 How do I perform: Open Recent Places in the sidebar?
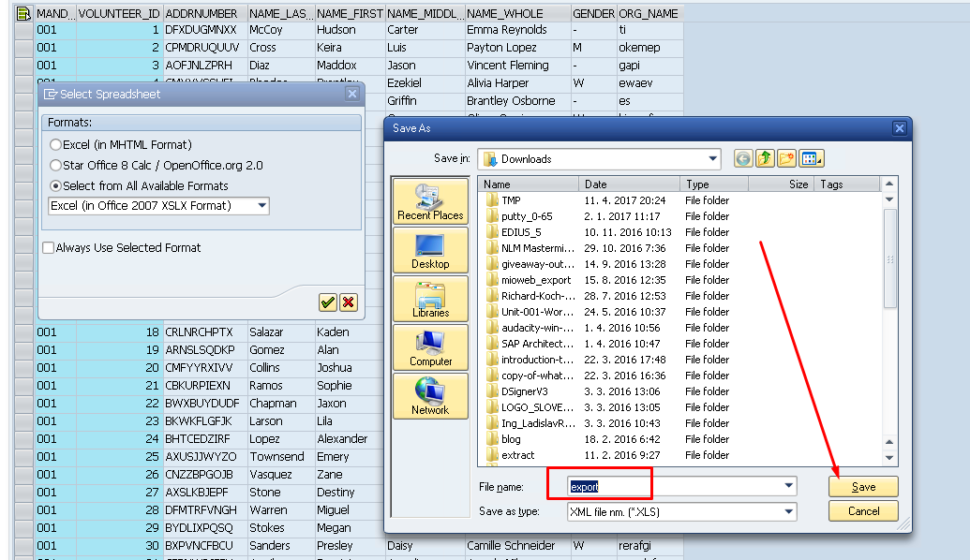pos(430,201)
